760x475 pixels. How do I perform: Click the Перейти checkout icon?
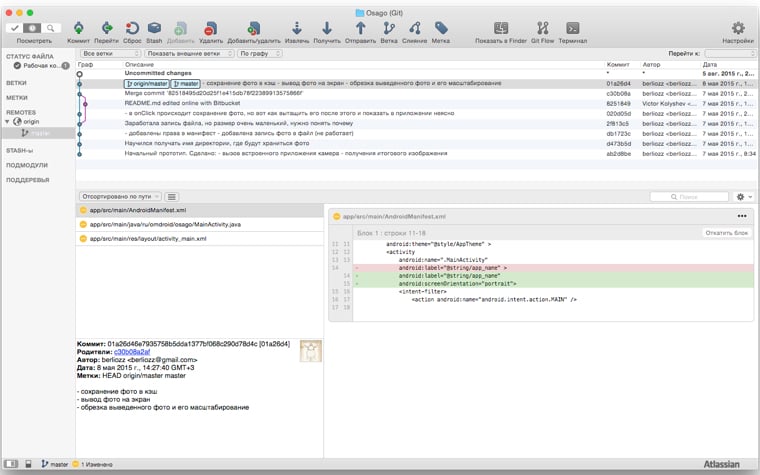click(x=107, y=28)
